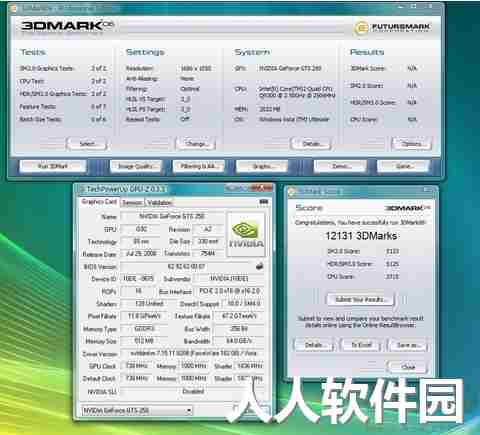Click Save as... in Score window
The image size is (480, 435).
[x=407, y=345]
